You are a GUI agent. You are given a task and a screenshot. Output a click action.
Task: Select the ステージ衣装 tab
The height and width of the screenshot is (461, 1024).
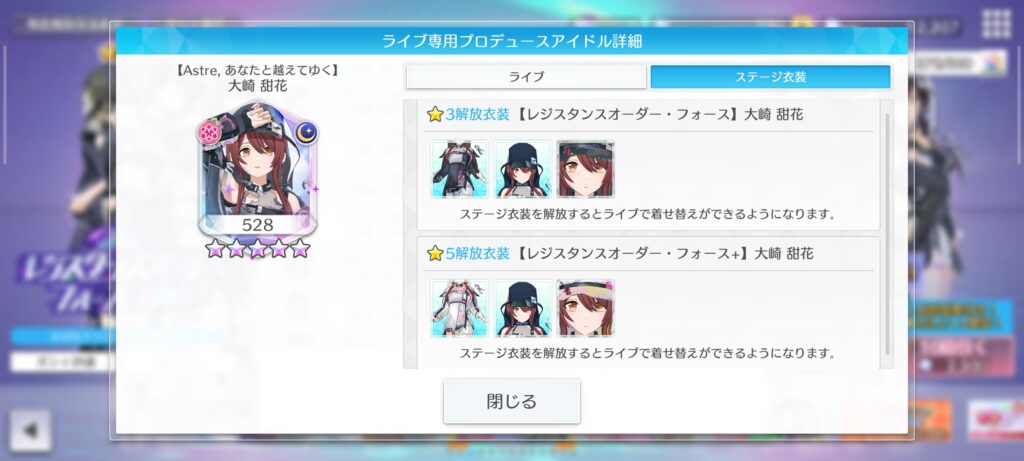[x=770, y=77]
